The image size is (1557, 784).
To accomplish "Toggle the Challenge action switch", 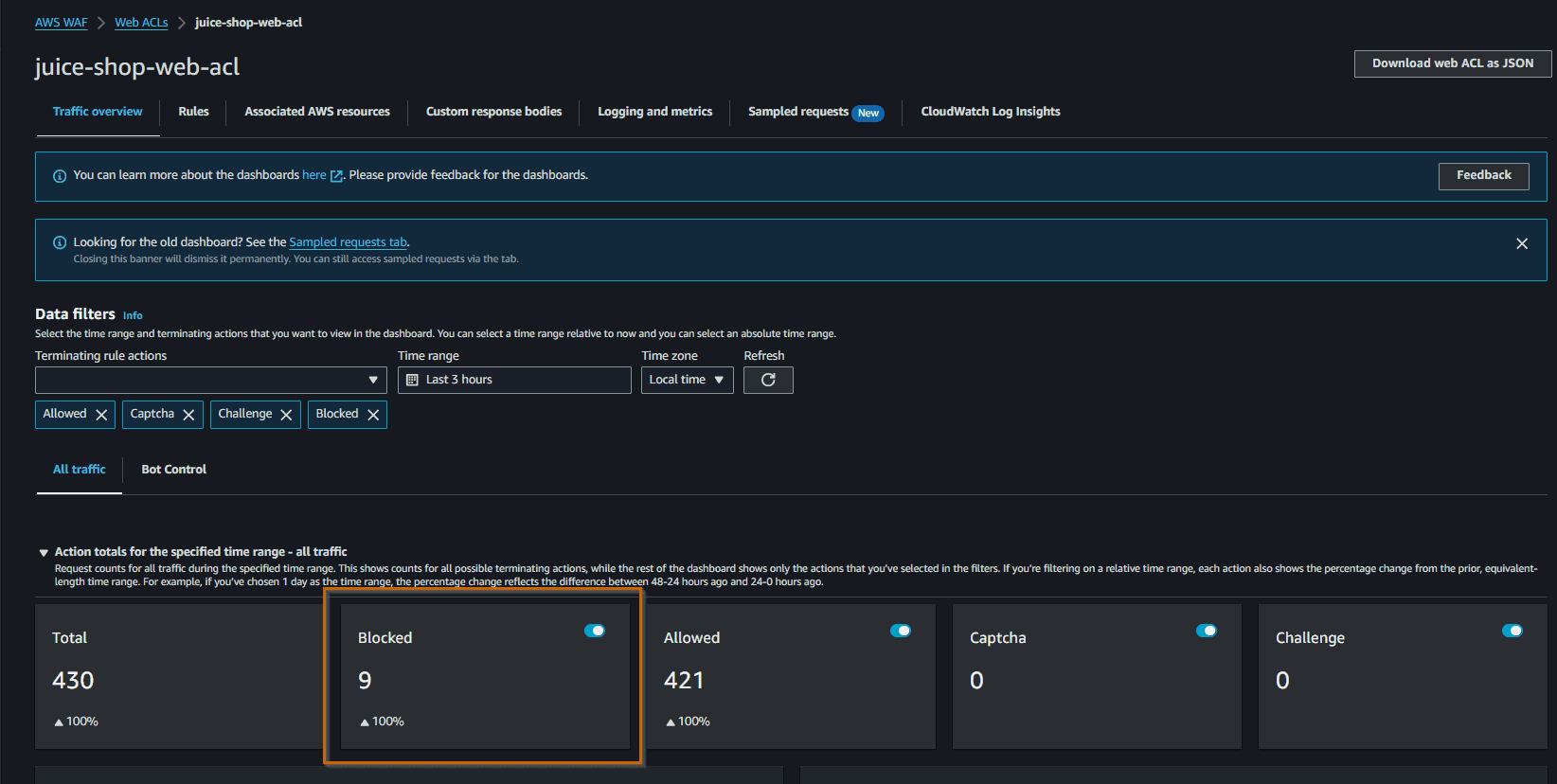I will point(1512,631).
